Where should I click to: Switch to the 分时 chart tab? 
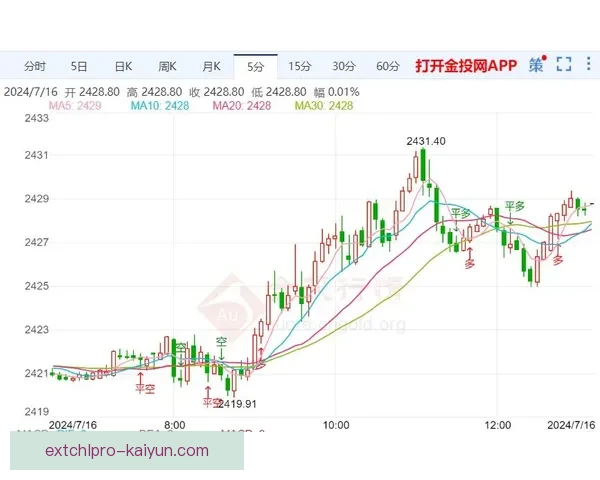[x=34, y=66]
